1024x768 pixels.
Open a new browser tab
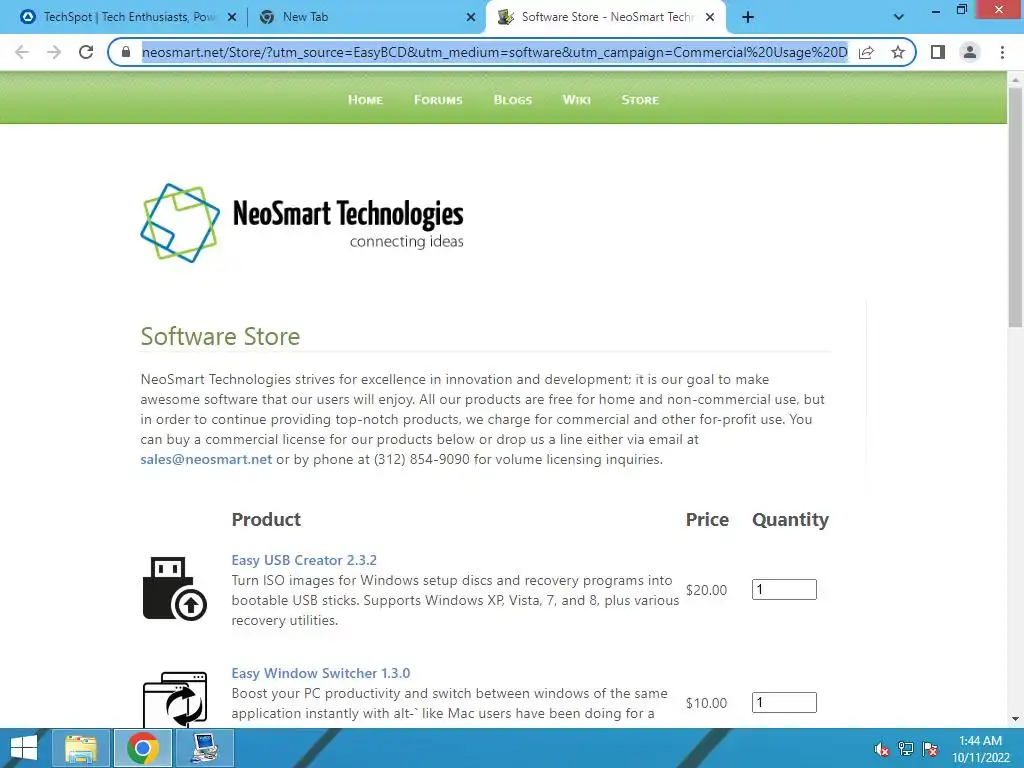pyautogui.click(x=748, y=18)
